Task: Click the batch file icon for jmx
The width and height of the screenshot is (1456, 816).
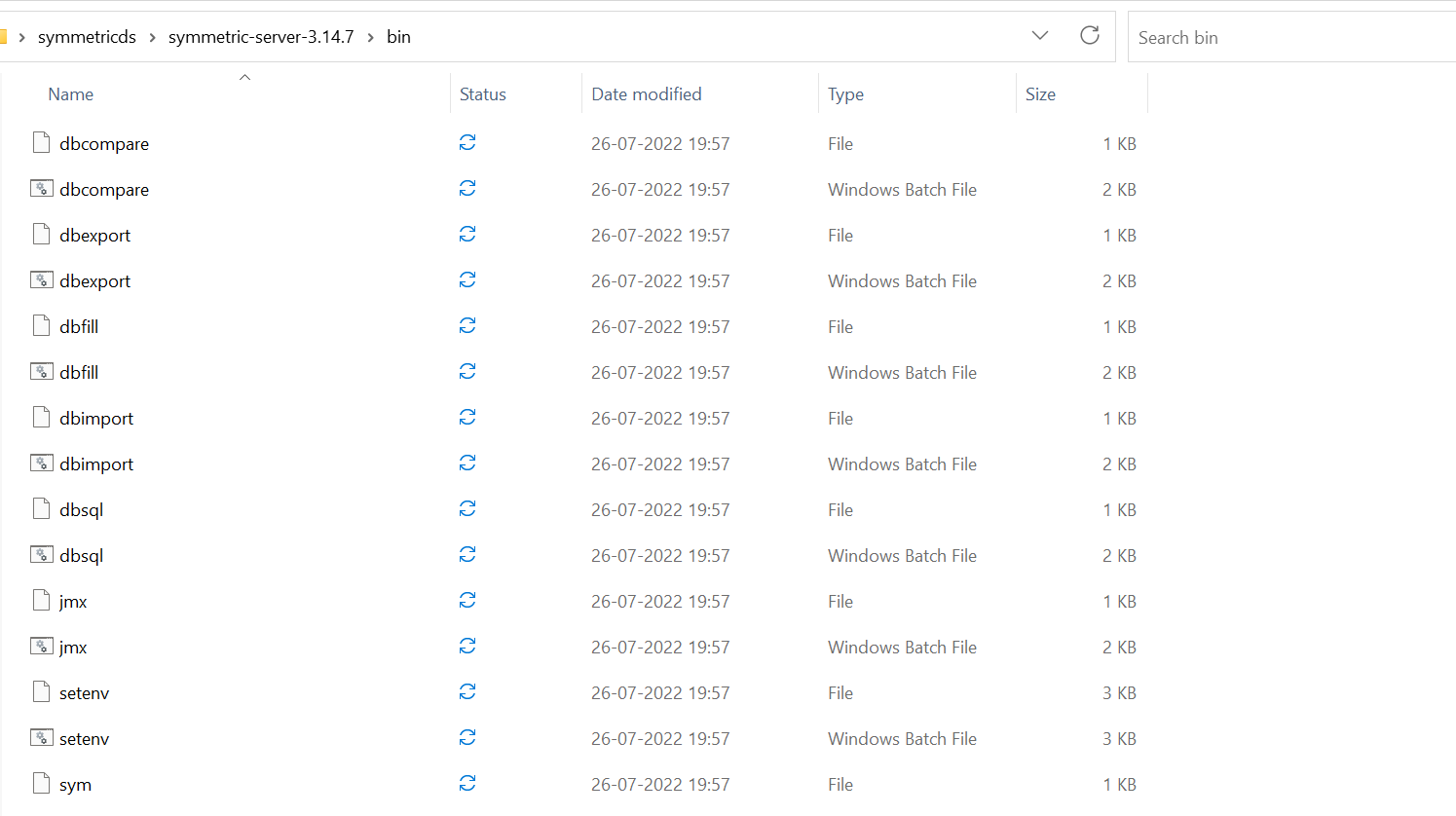Action: point(41,647)
